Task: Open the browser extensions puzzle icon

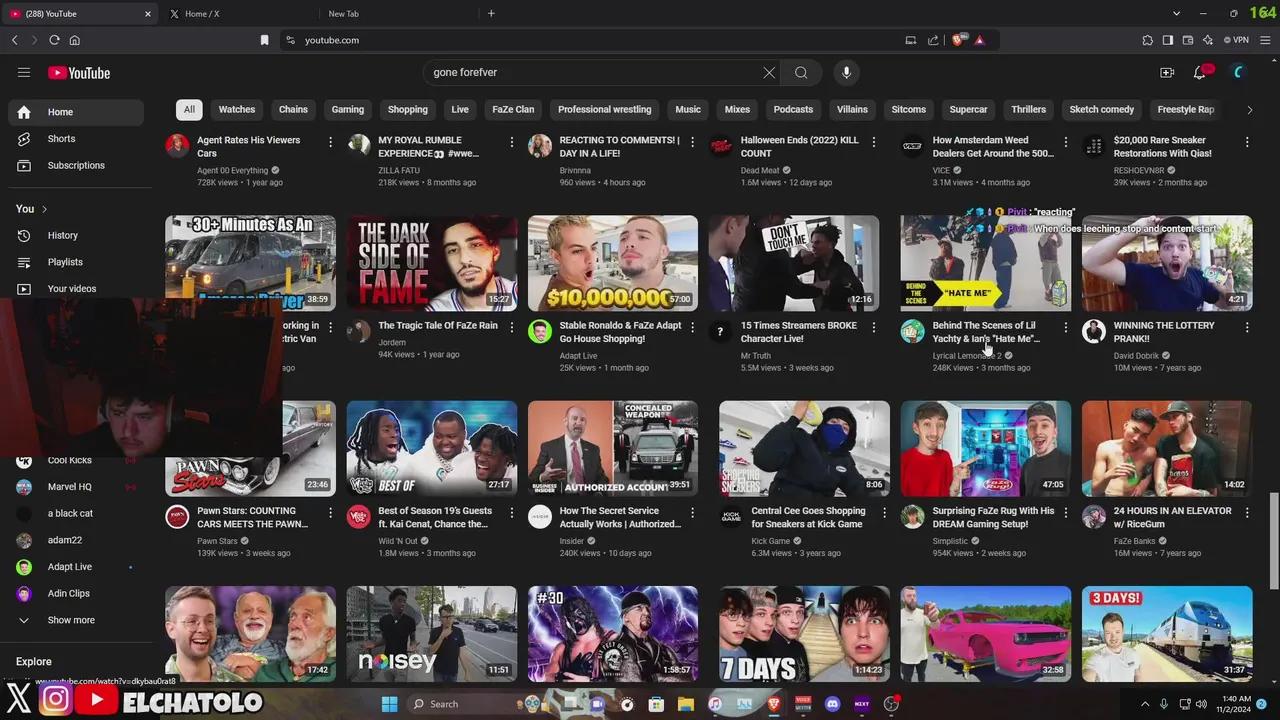Action: click(x=1147, y=40)
